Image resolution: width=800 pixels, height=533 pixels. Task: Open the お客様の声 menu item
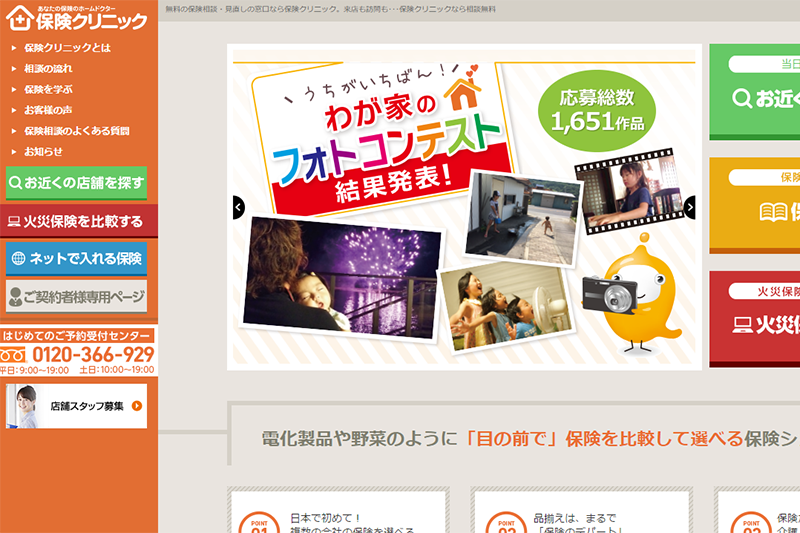pos(48,110)
